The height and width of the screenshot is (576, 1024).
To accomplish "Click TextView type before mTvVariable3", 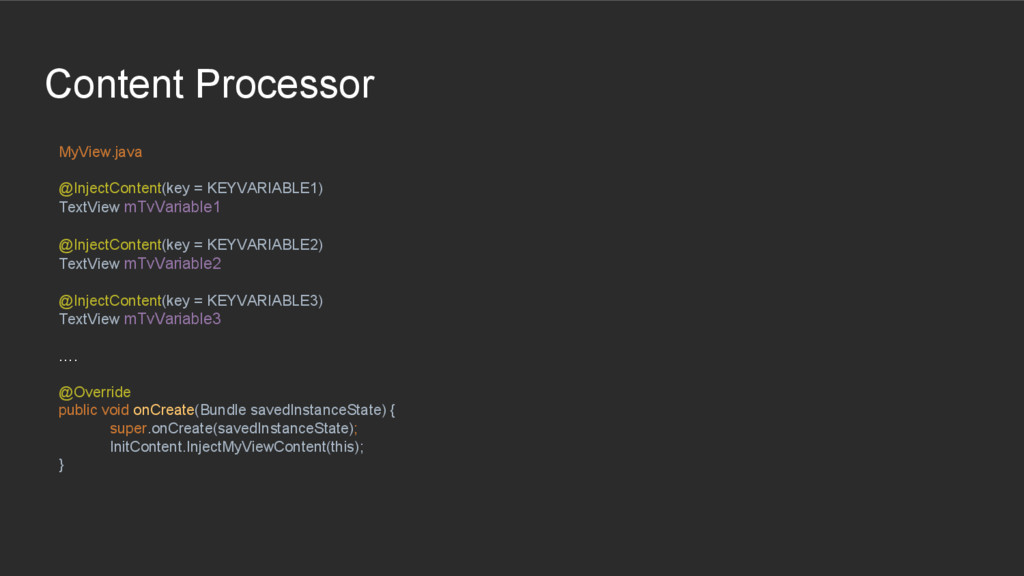I will 89,319.
